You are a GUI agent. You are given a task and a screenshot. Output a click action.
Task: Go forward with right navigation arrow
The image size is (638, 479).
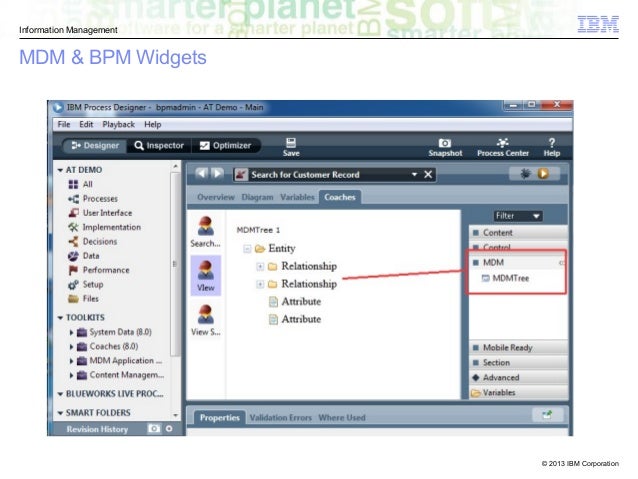[x=217, y=174]
